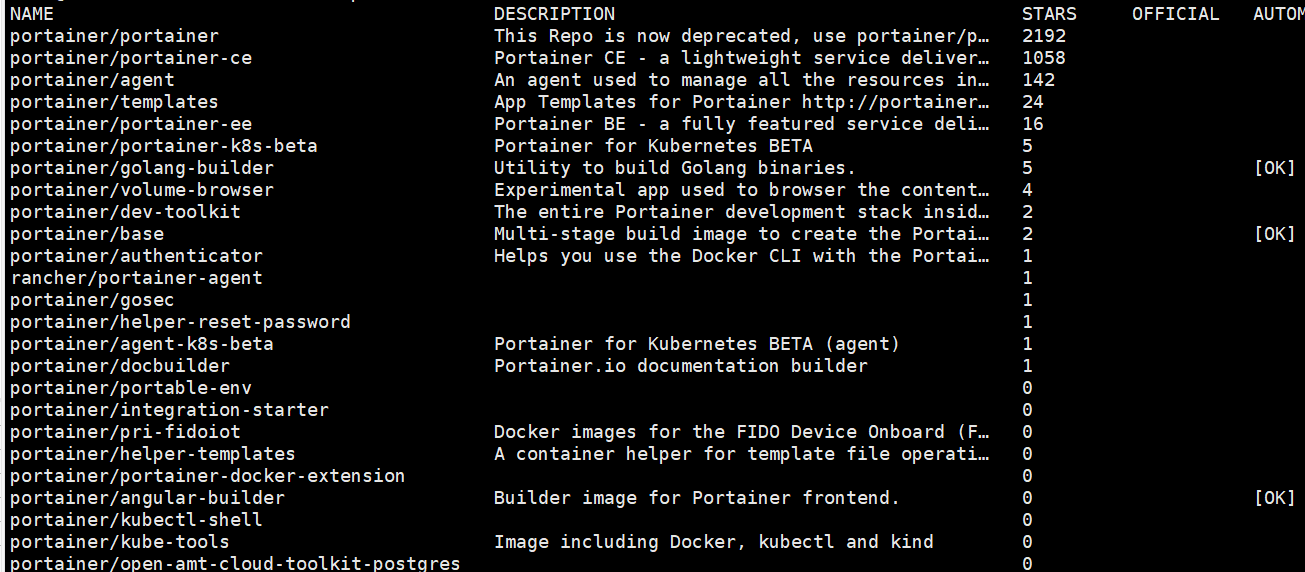The image size is (1305, 572).
Task: Click 'Helps you use the Docker CLI' description
Action: (x=743, y=256)
